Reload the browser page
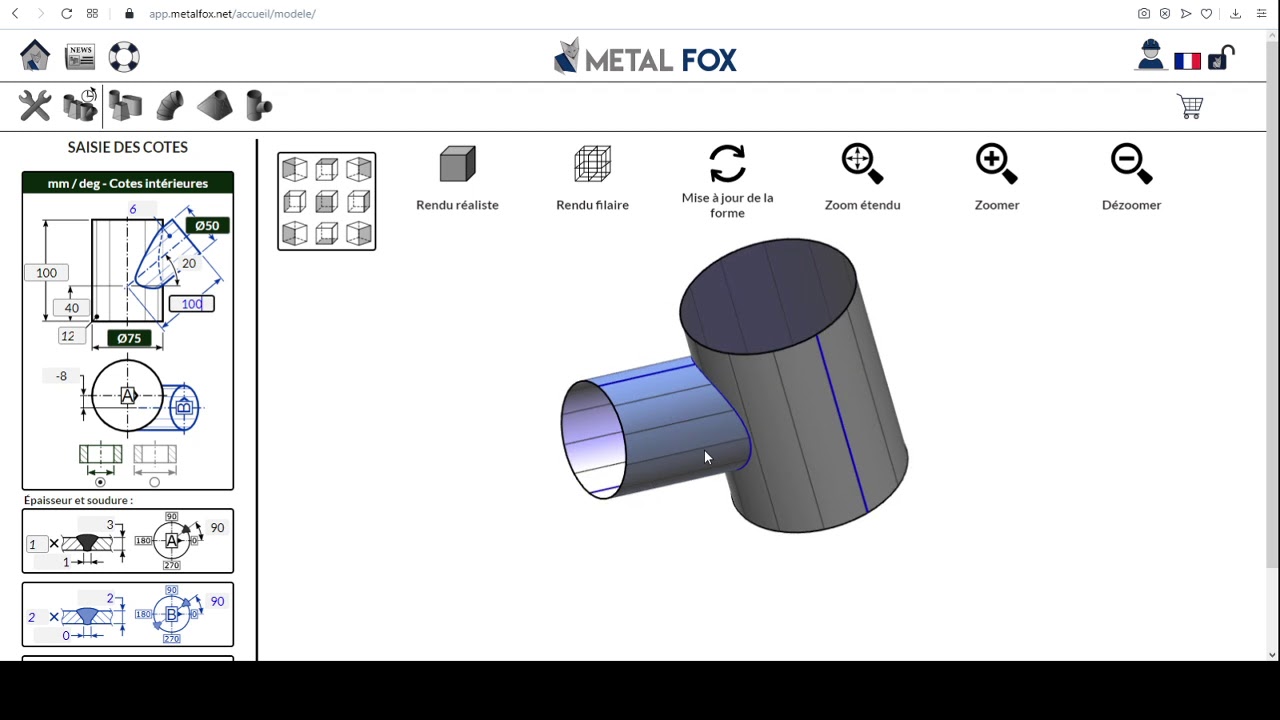This screenshot has height=720, width=1280. click(66, 14)
